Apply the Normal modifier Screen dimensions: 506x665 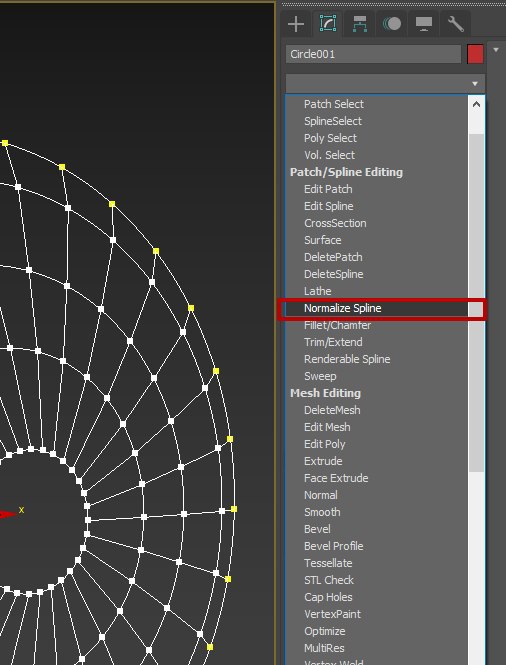tap(321, 495)
